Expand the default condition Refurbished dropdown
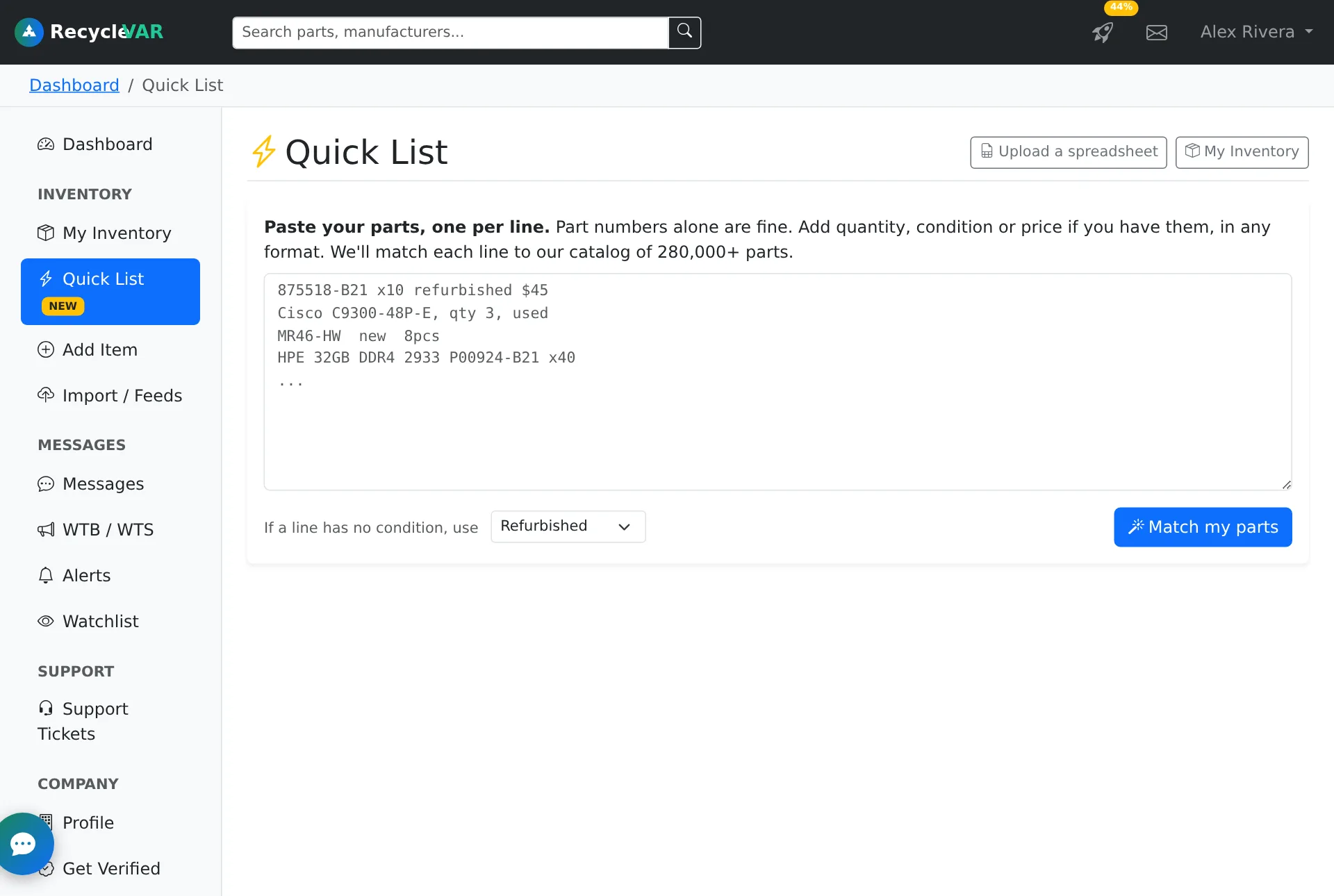 pyautogui.click(x=568, y=526)
